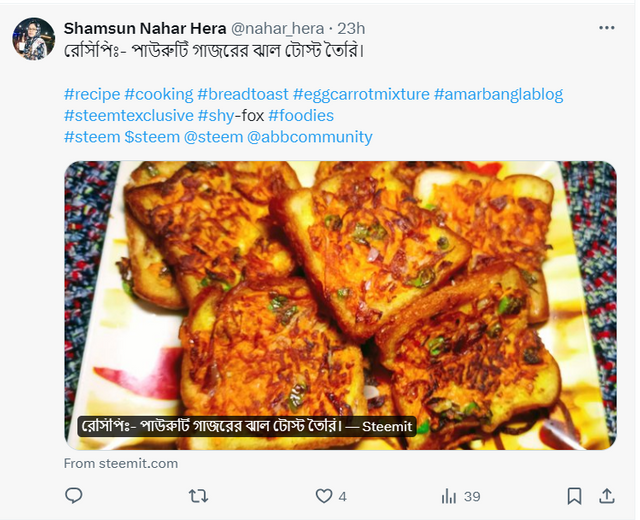The height and width of the screenshot is (520, 640).
Task: Go to the @abbcommunity mention
Action: click(x=309, y=137)
